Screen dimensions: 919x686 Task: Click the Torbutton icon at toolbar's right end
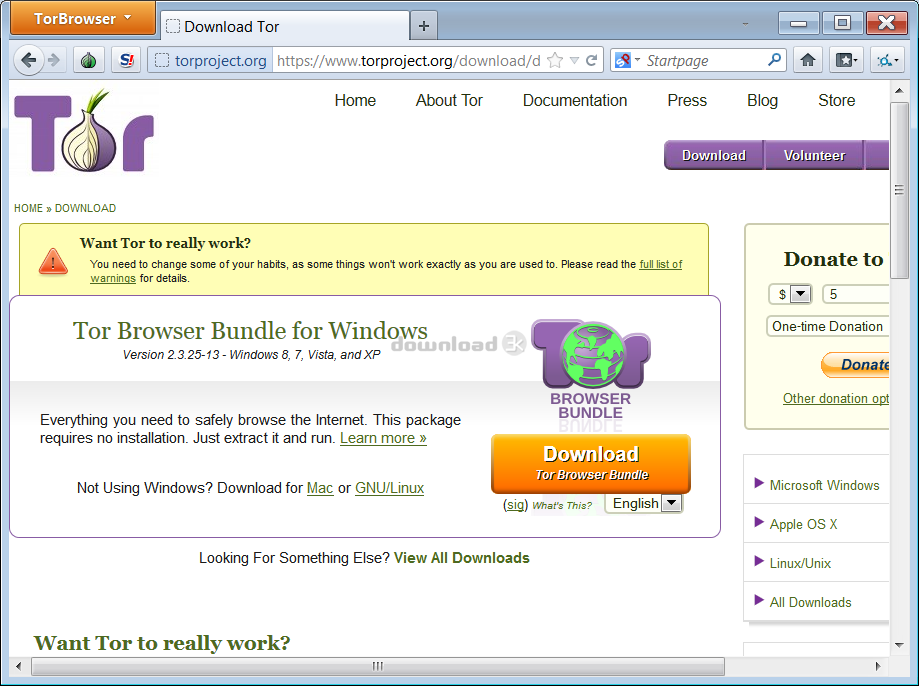click(x=886, y=60)
